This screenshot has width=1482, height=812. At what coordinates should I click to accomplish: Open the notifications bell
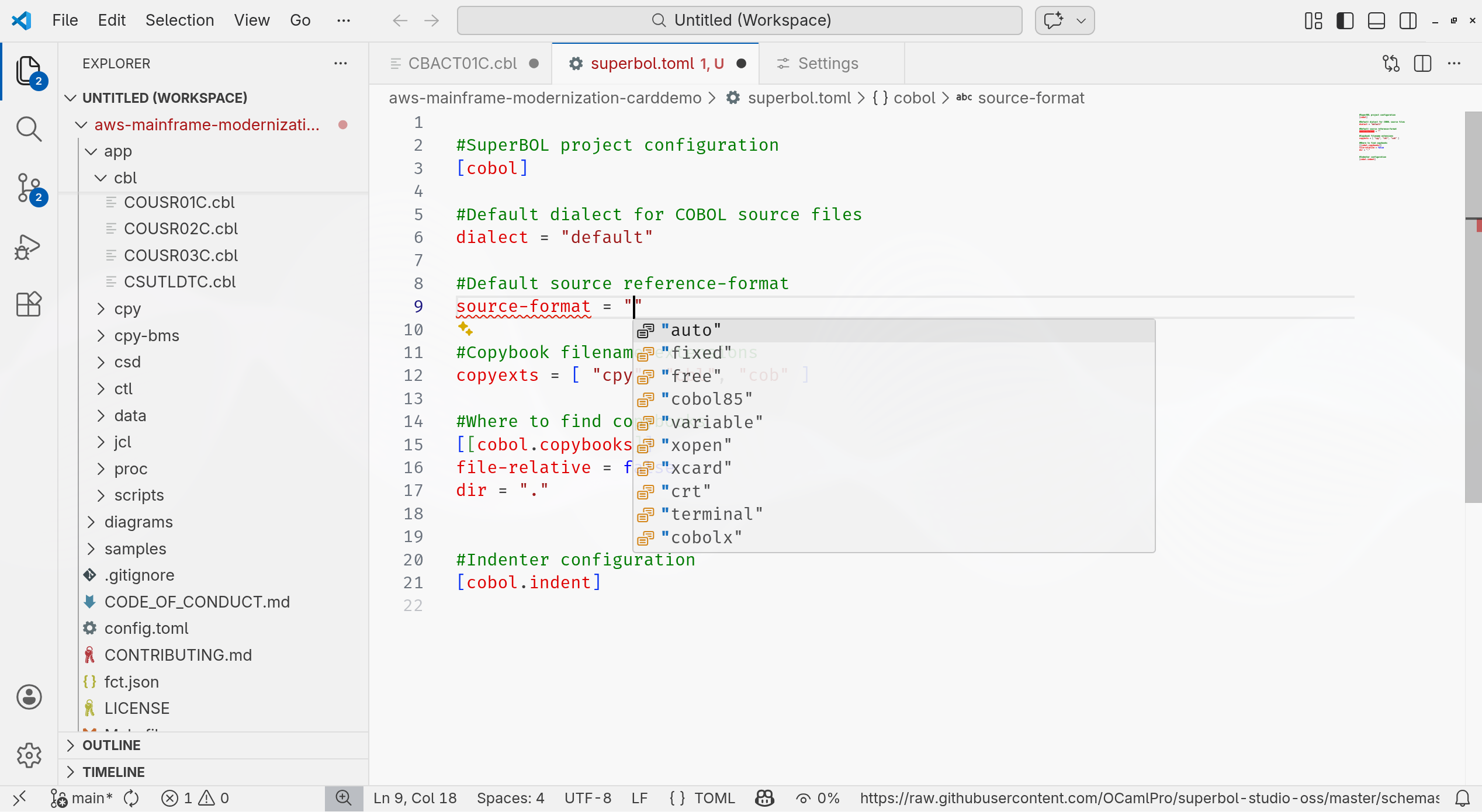click(1463, 798)
